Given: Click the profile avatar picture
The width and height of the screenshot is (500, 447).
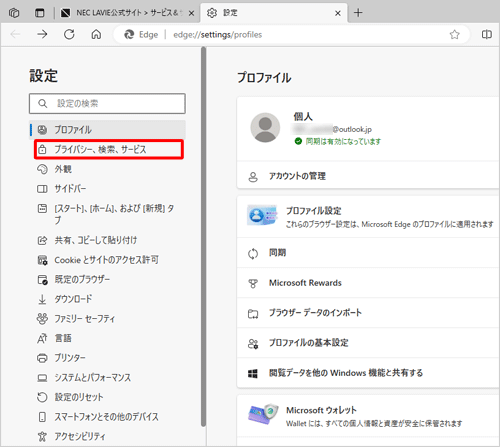Looking at the screenshot, I should [x=265, y=127].
